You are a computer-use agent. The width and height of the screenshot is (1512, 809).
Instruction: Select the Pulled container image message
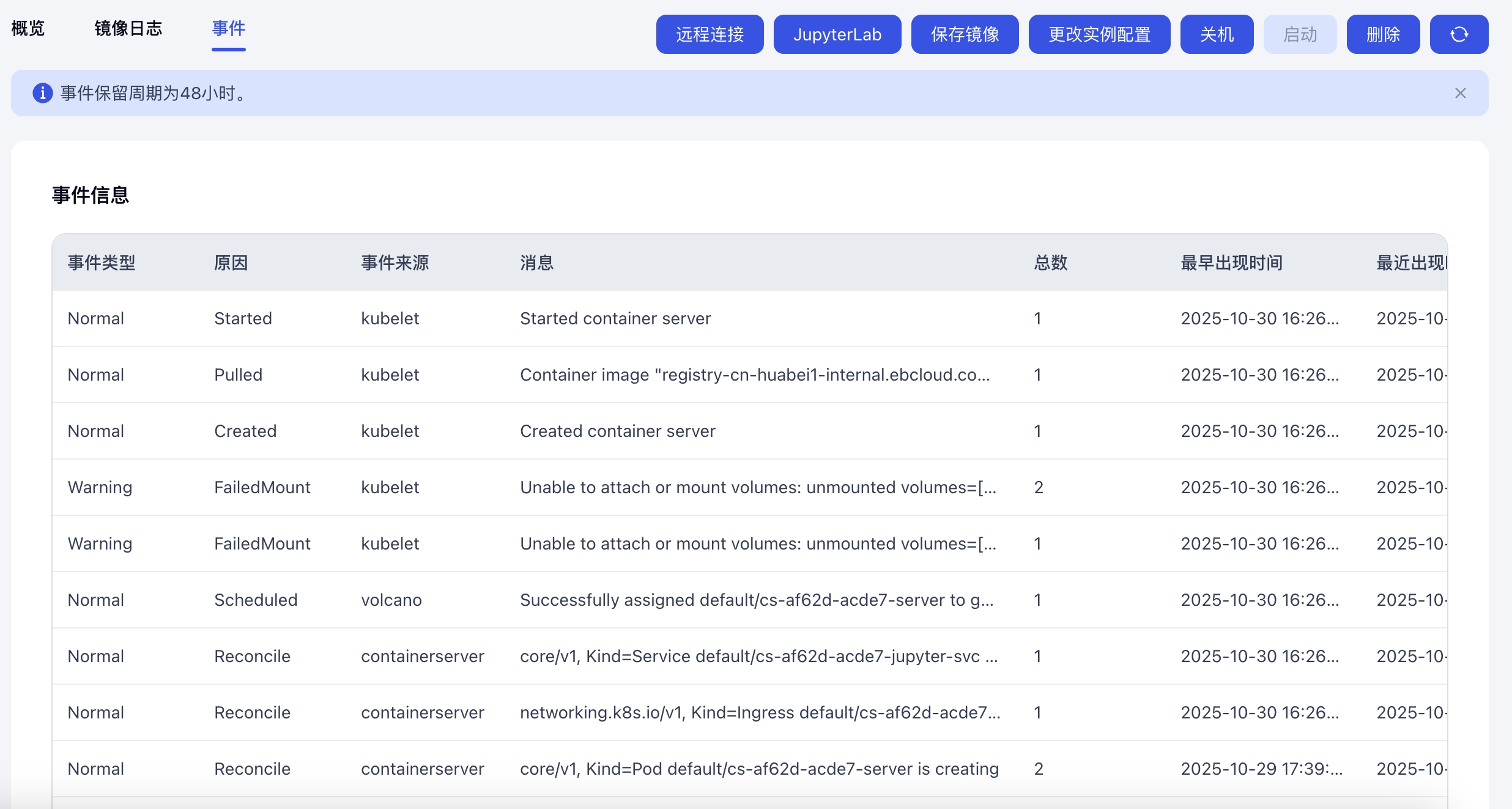[754, 375]
